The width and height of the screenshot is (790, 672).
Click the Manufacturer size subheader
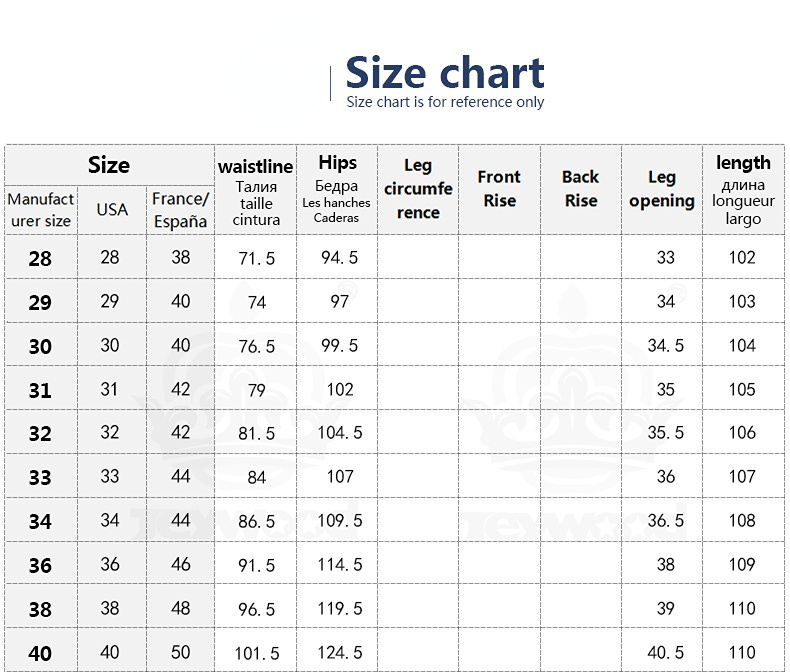tap(41, 211)
